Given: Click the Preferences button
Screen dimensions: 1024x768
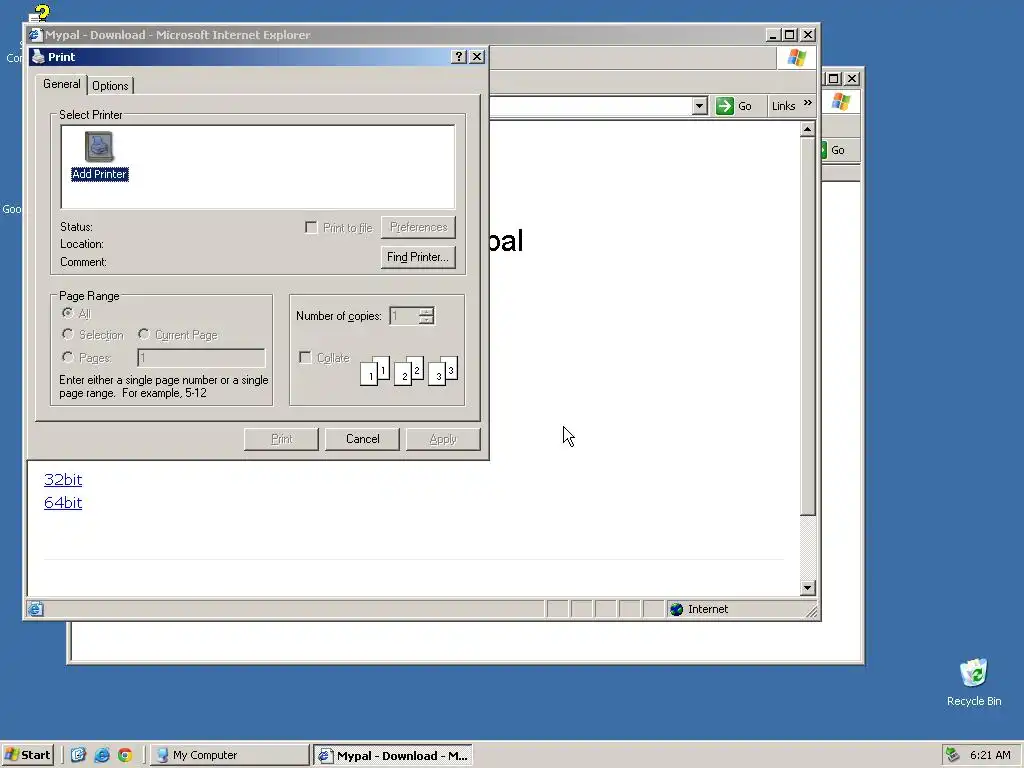Looking at the screenshot, I should [x=419, y=227].
